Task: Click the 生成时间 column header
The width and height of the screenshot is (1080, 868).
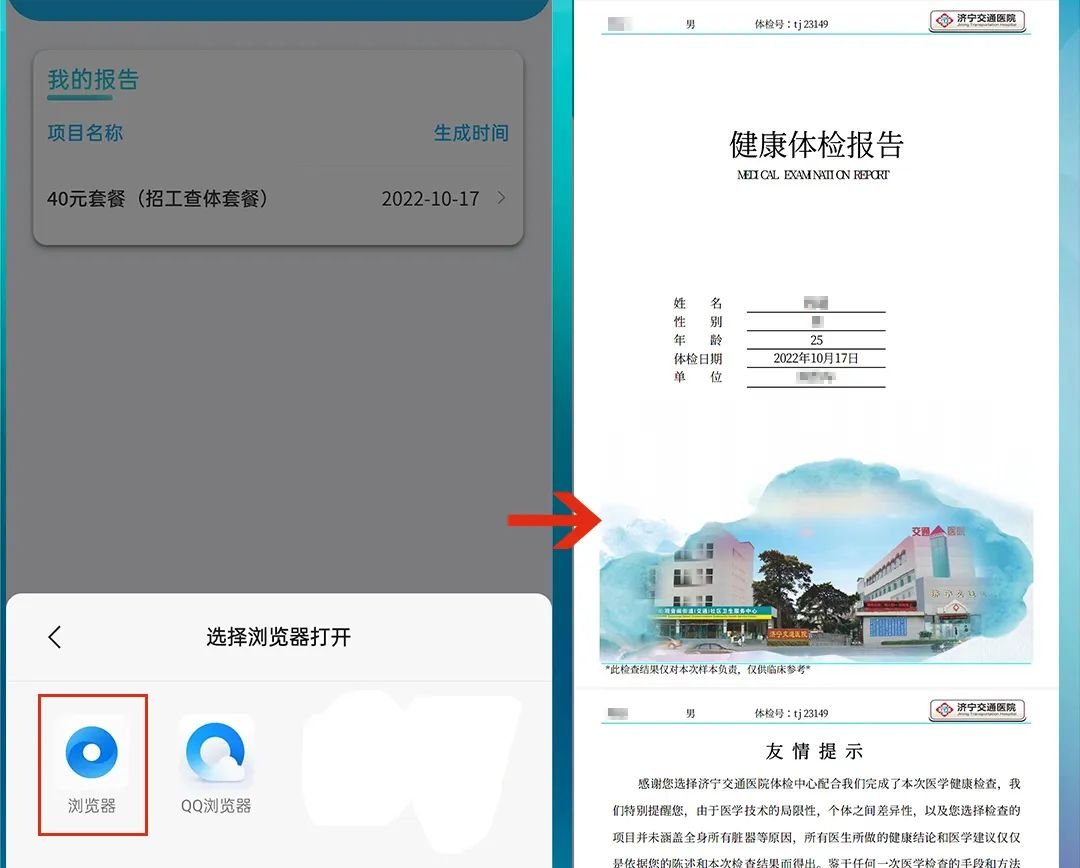Action: click(471, 133)
